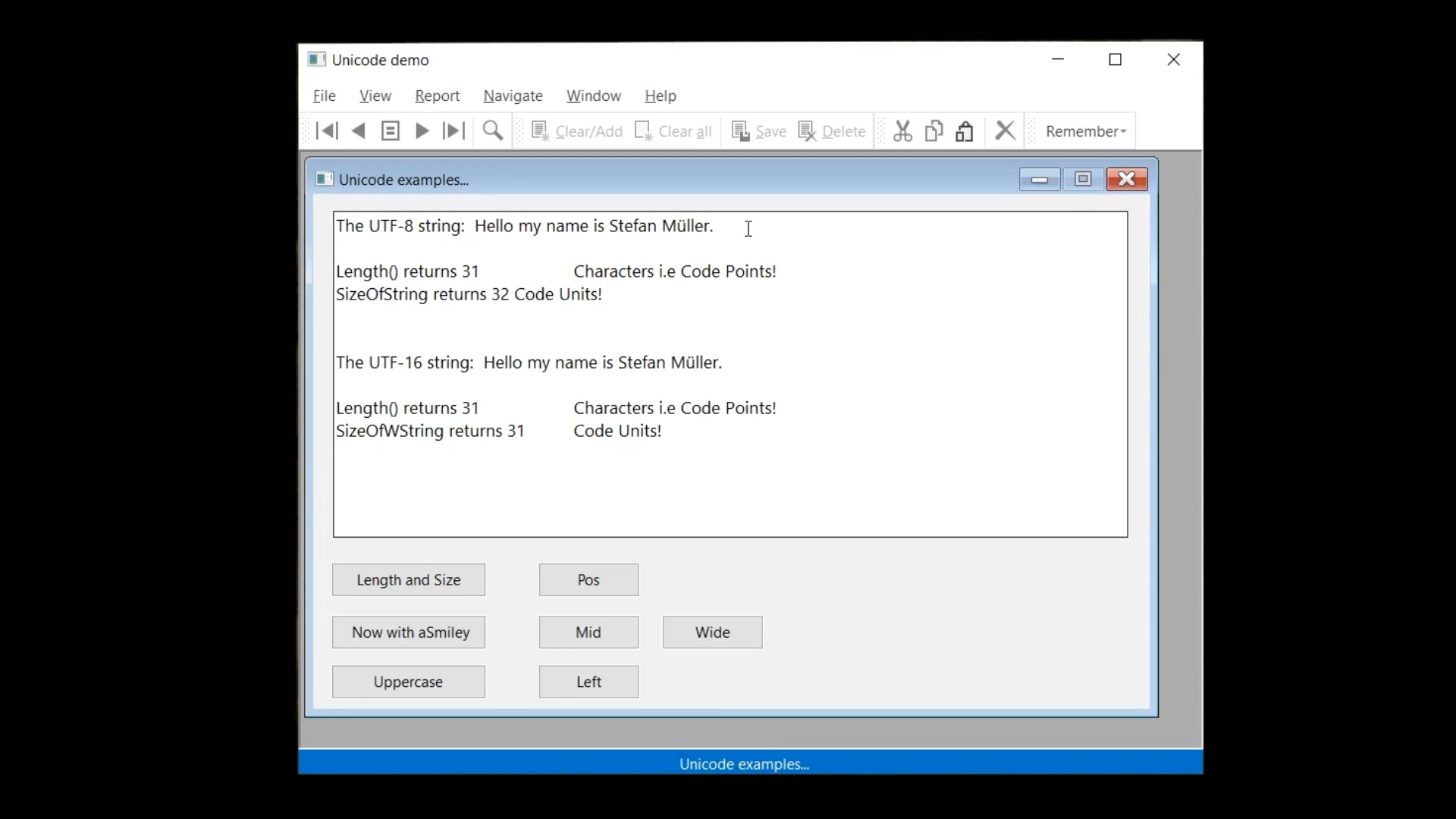Open the File menu
The height and width of the screenshot is (819, 1456).
pyautogui.click(x=325, y=96)
